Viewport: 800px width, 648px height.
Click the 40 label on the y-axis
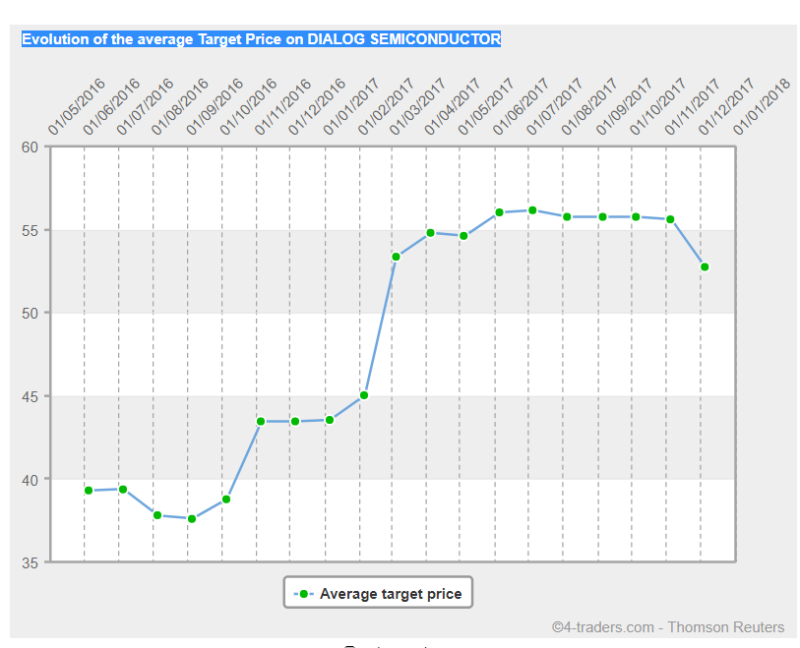[30, 480]
